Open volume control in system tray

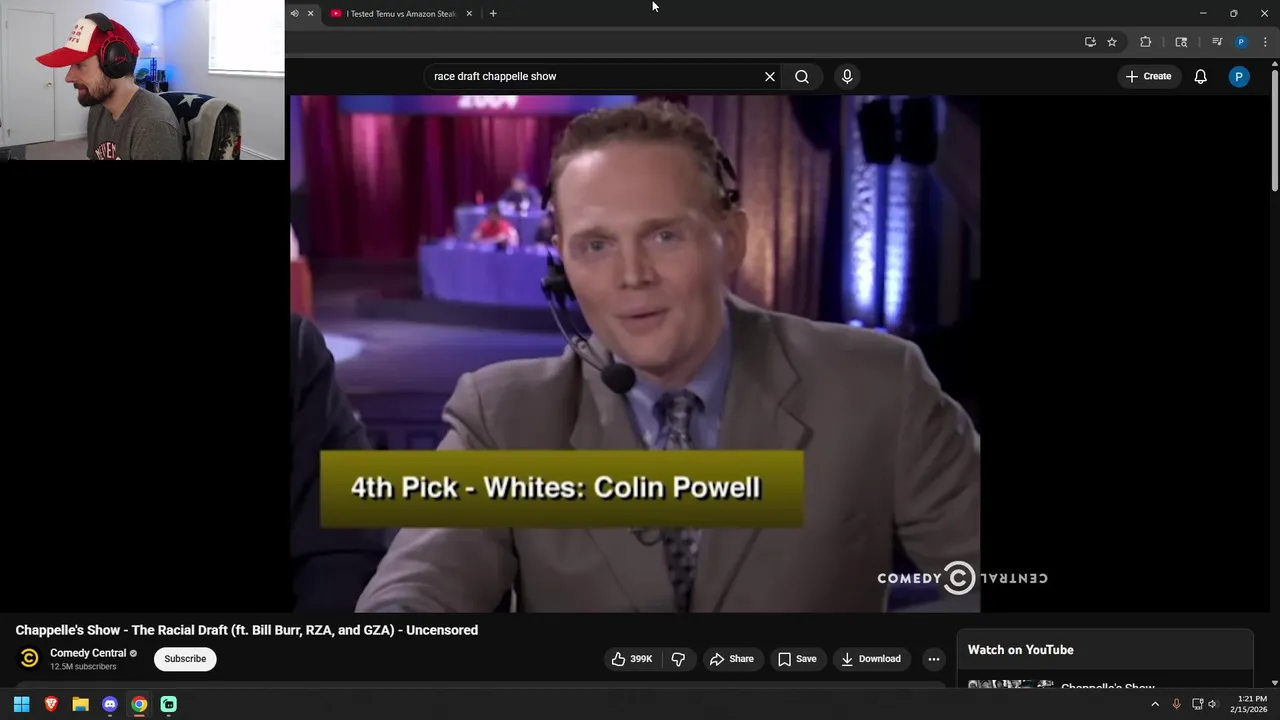click(x=1213, y=704)
